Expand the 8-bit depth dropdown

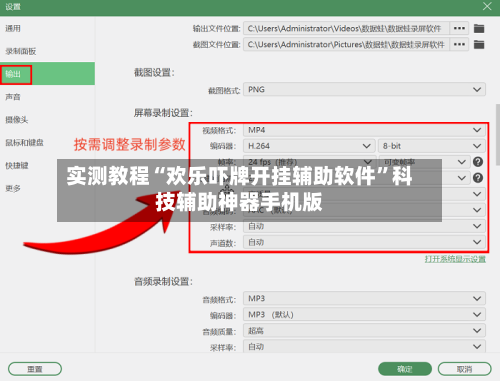pyautogui.click(x=432, y=146)
